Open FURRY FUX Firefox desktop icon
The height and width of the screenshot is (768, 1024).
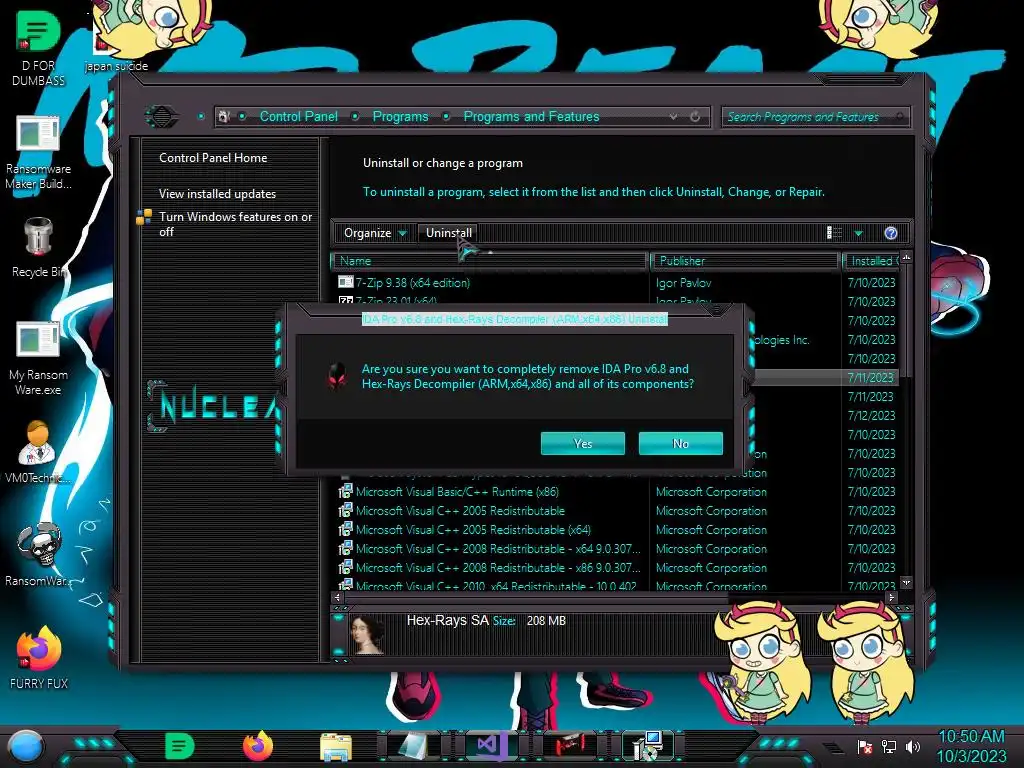(39, 658)
